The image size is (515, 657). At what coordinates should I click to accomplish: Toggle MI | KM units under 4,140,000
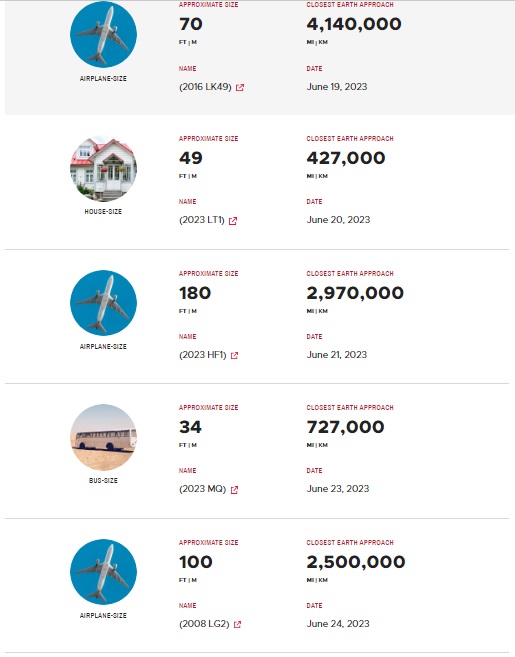tap(317, 42)
